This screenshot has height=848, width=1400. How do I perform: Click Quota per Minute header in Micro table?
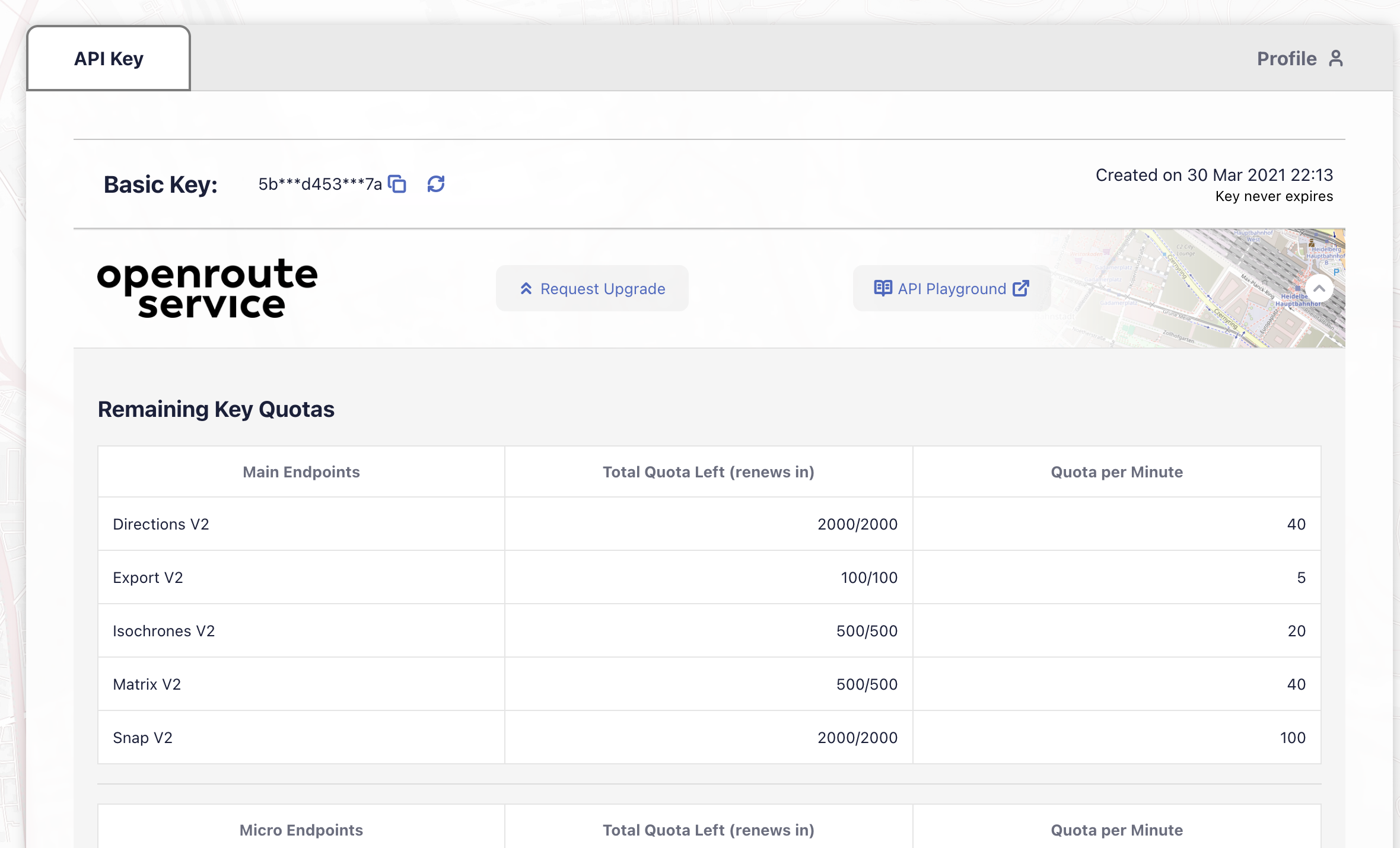(x=1117, y=830)
